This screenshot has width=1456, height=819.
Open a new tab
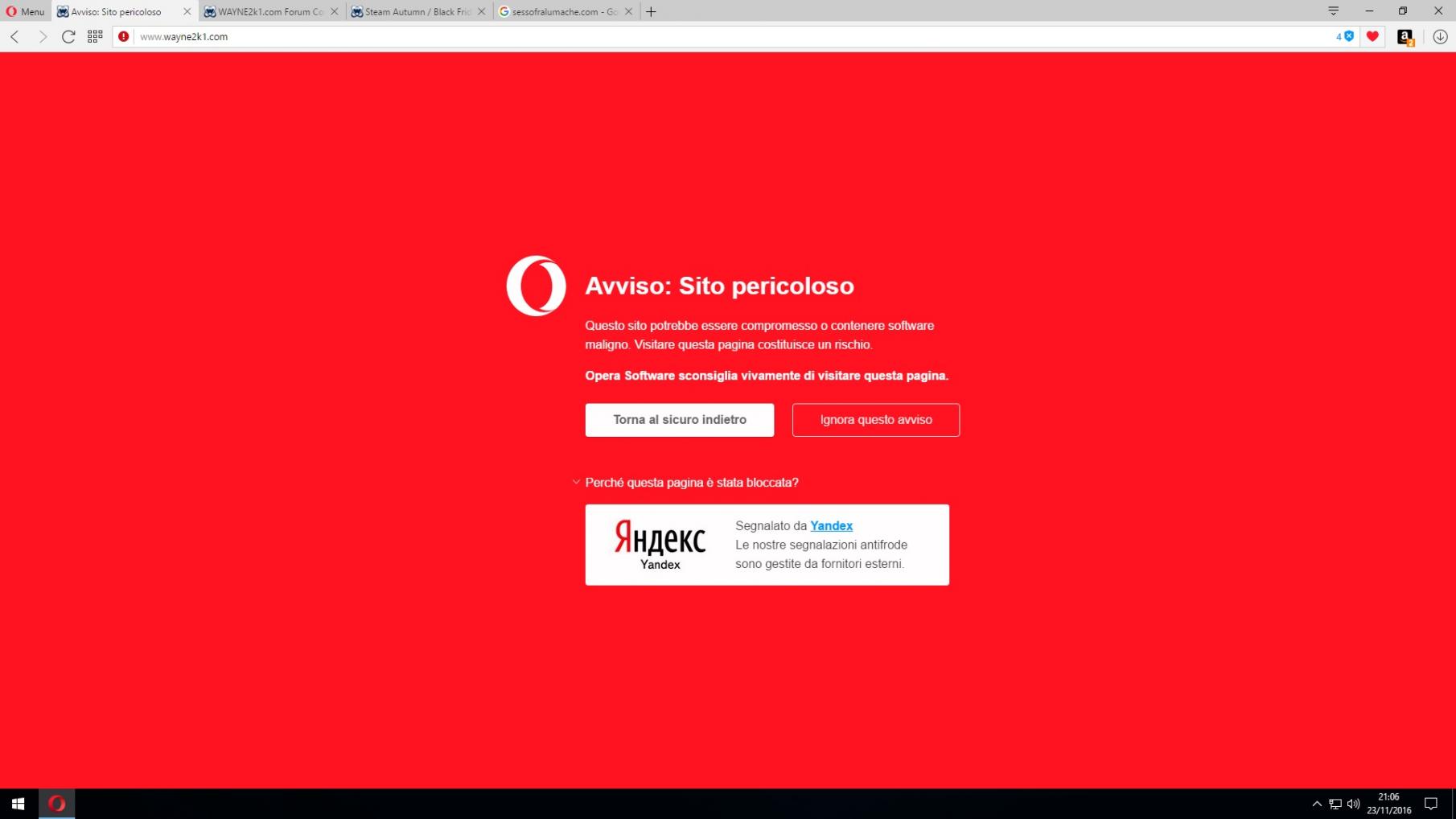coord(651,12)
